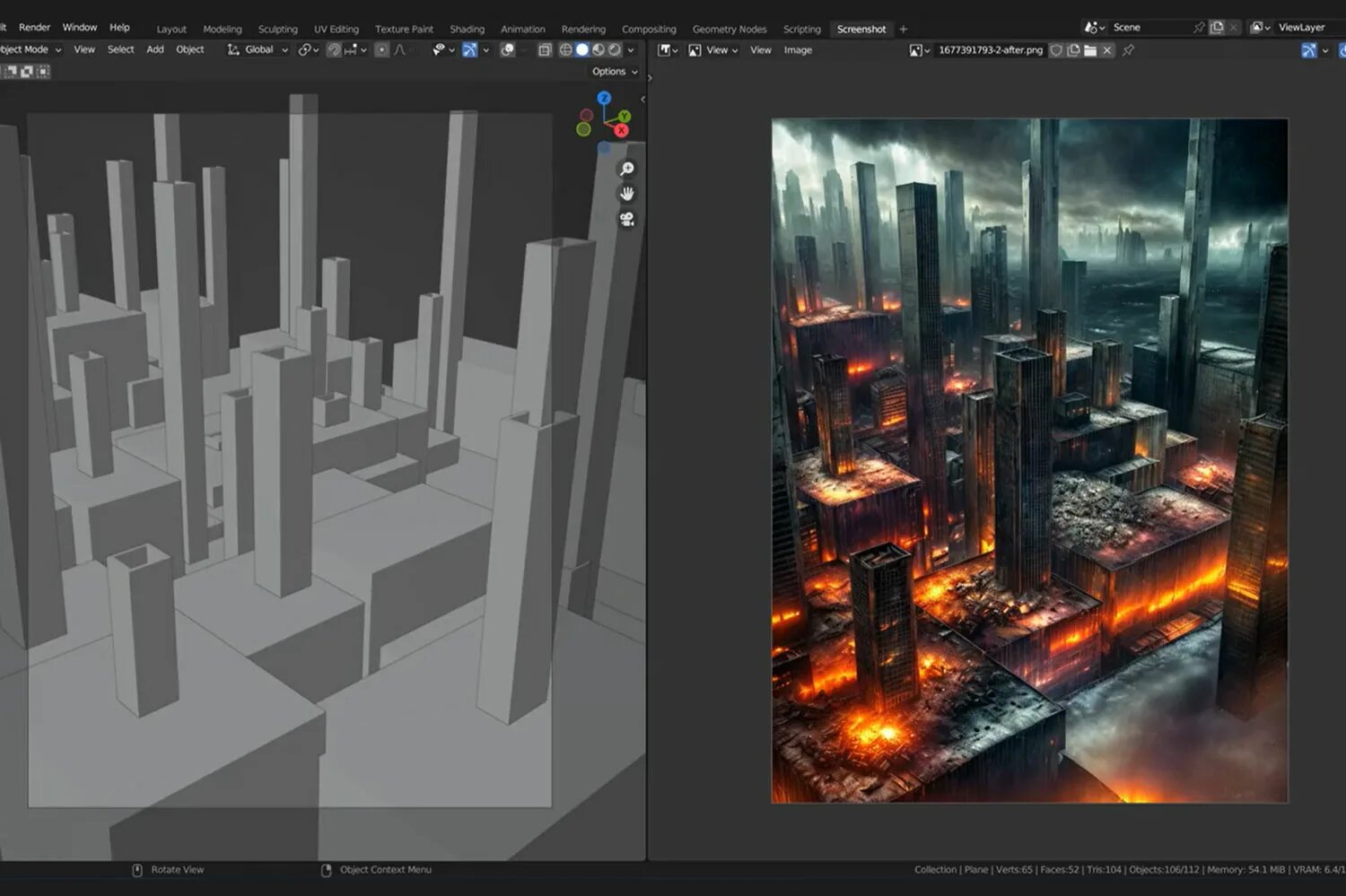
Task: Pin the image with the pin icon
Action: click(x=1129, y=50)
